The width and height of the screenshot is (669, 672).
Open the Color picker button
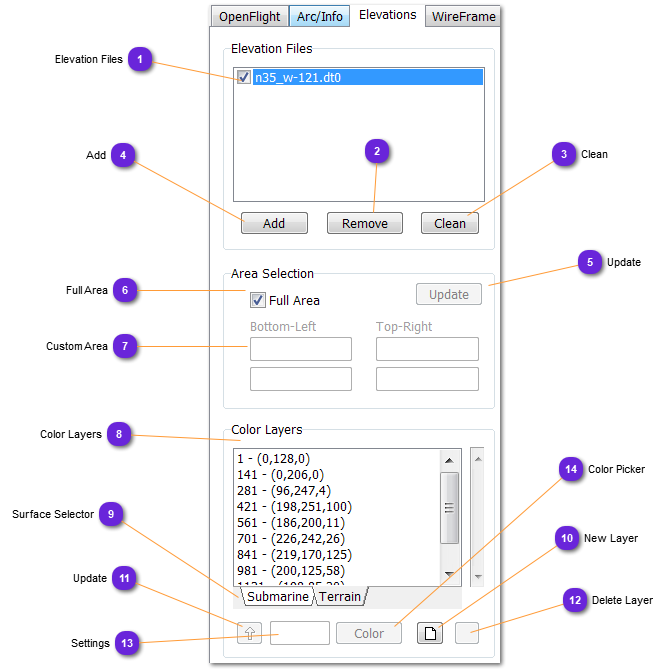click(x=369, y=633)
